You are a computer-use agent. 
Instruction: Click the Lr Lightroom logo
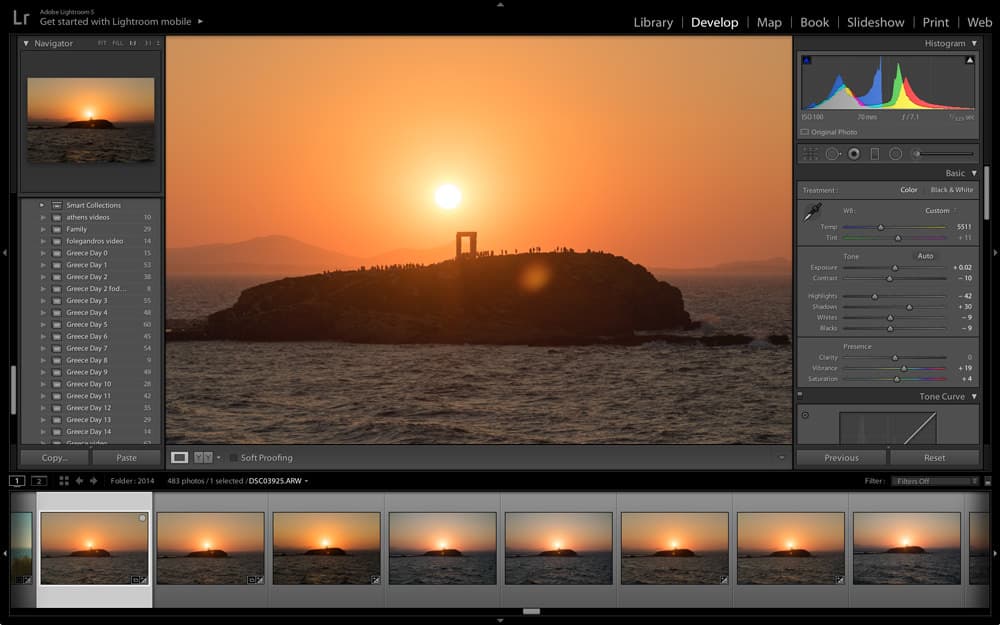[x=21, y=17]
